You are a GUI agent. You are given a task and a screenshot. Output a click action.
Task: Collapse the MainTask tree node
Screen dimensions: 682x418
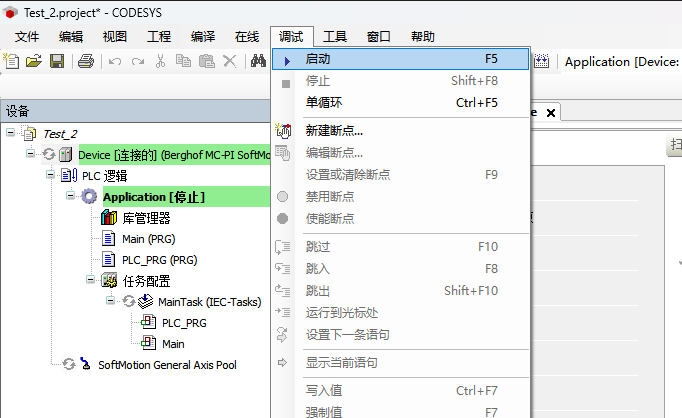pos(111,301)
